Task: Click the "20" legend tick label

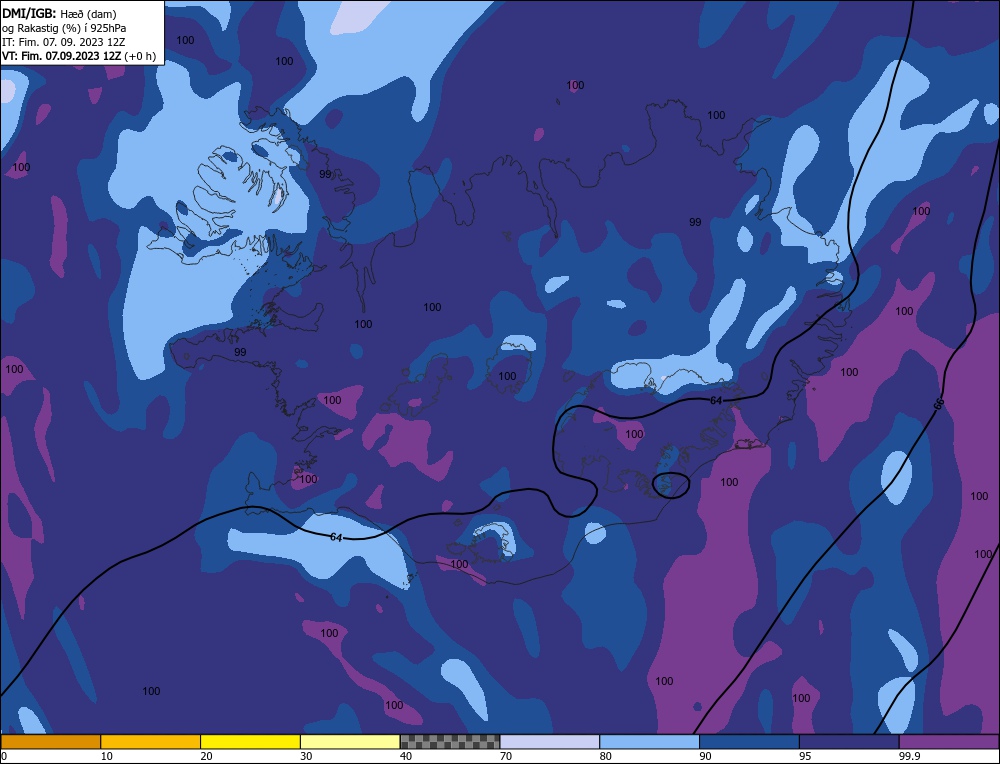Action: pyautogui.click(x=206, y=756)
